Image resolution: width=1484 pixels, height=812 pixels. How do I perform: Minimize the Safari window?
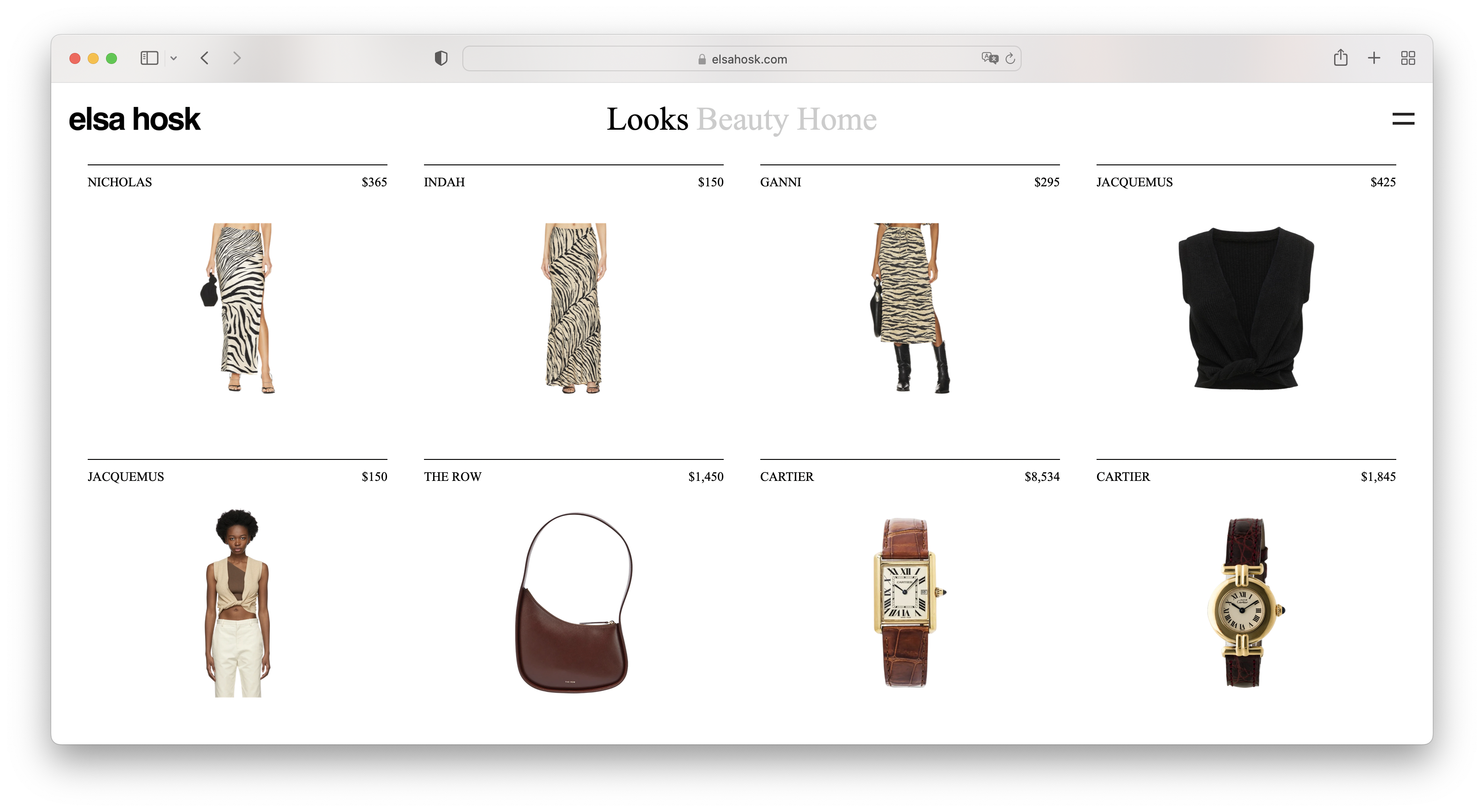[x=93, y=58]
